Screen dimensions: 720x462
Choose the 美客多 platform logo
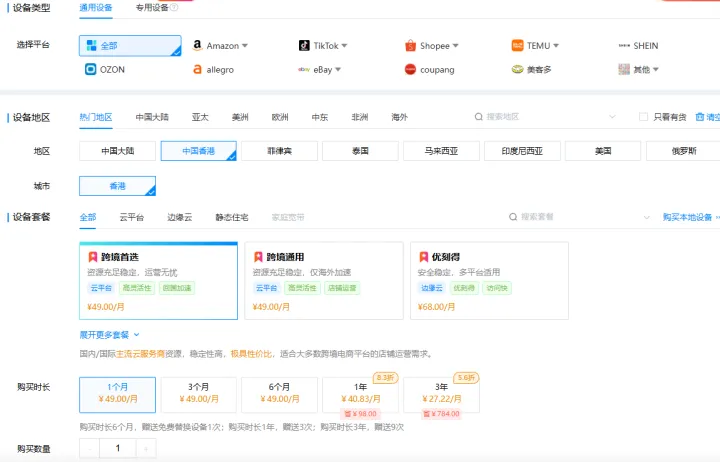(x=518, y=69)
